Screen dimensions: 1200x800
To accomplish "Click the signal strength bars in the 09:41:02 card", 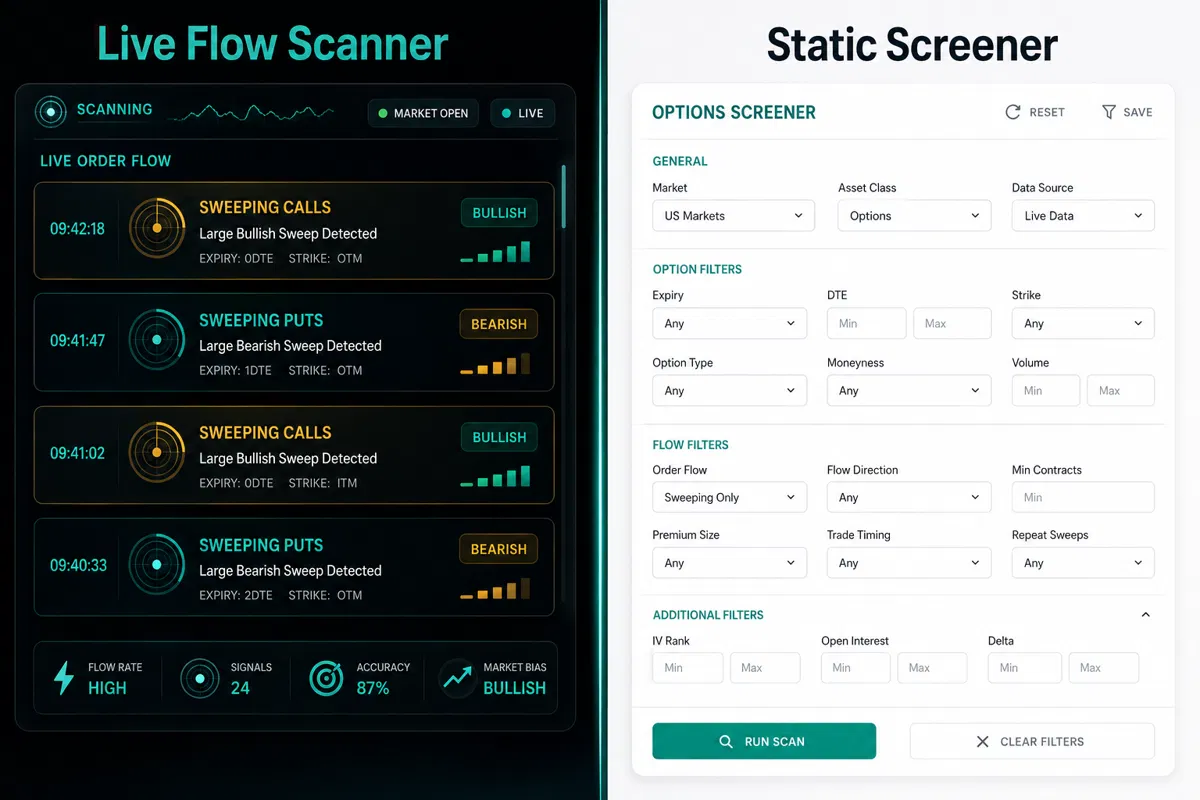I will [495, 476].
